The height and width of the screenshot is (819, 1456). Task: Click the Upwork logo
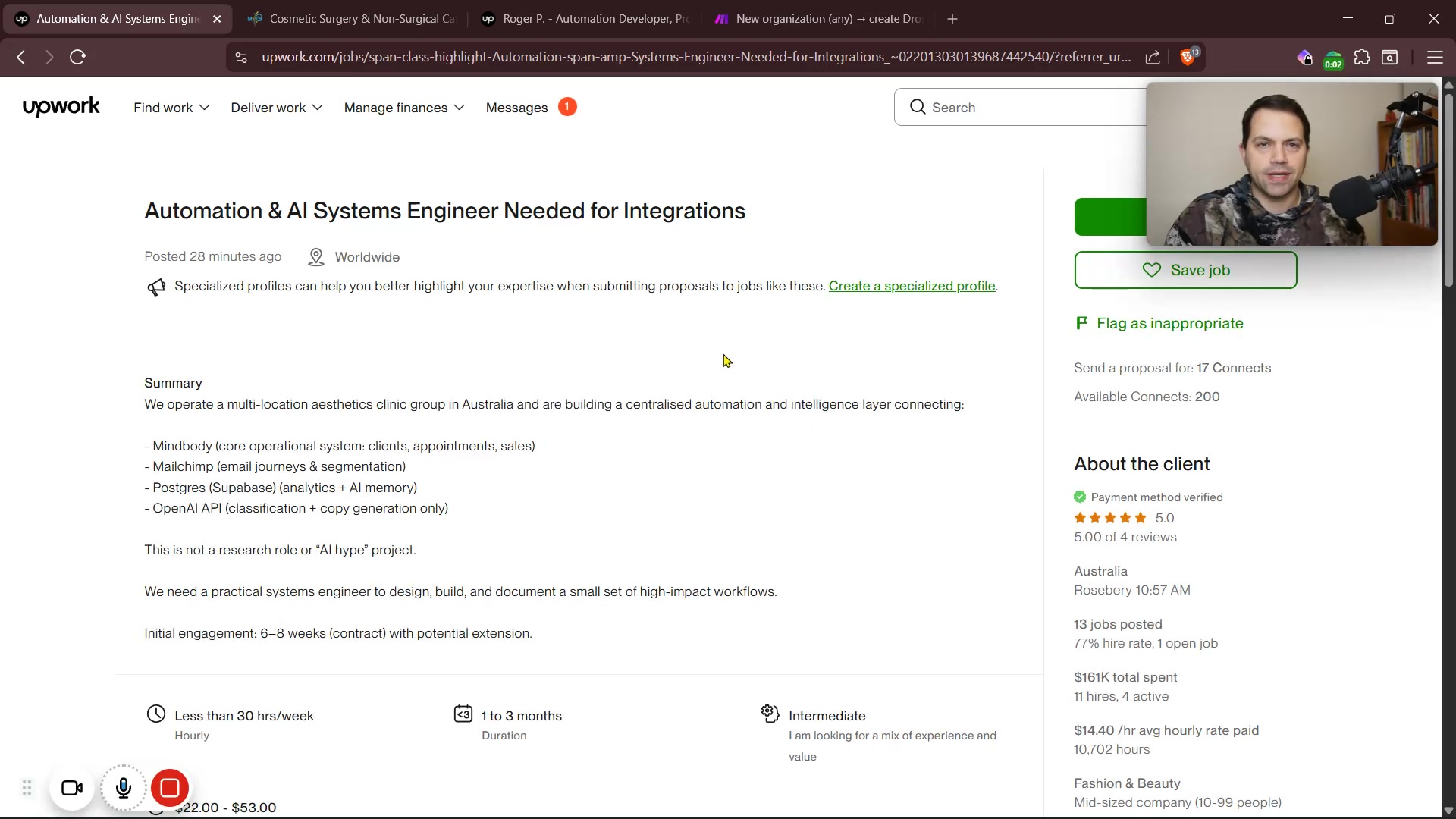point(61,107)
